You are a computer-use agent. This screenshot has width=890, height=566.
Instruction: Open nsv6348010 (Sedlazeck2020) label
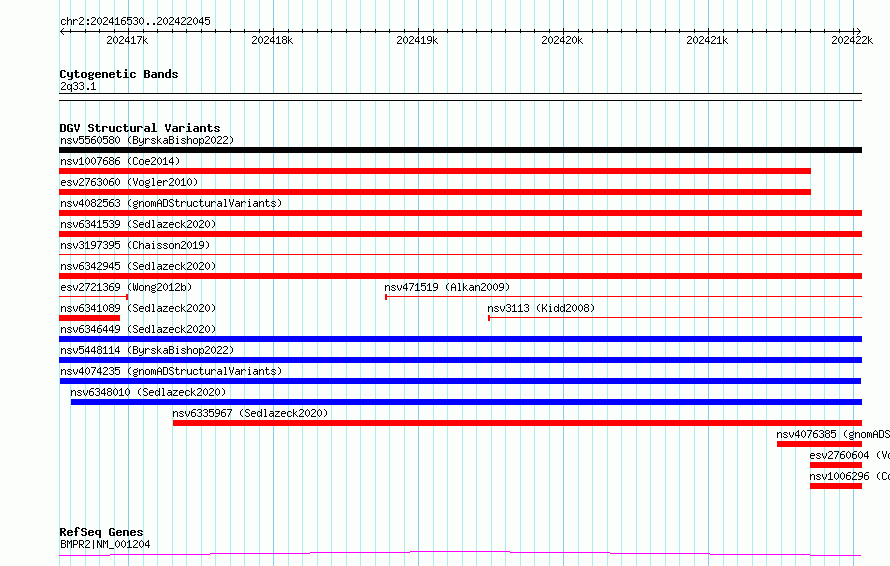148,392
